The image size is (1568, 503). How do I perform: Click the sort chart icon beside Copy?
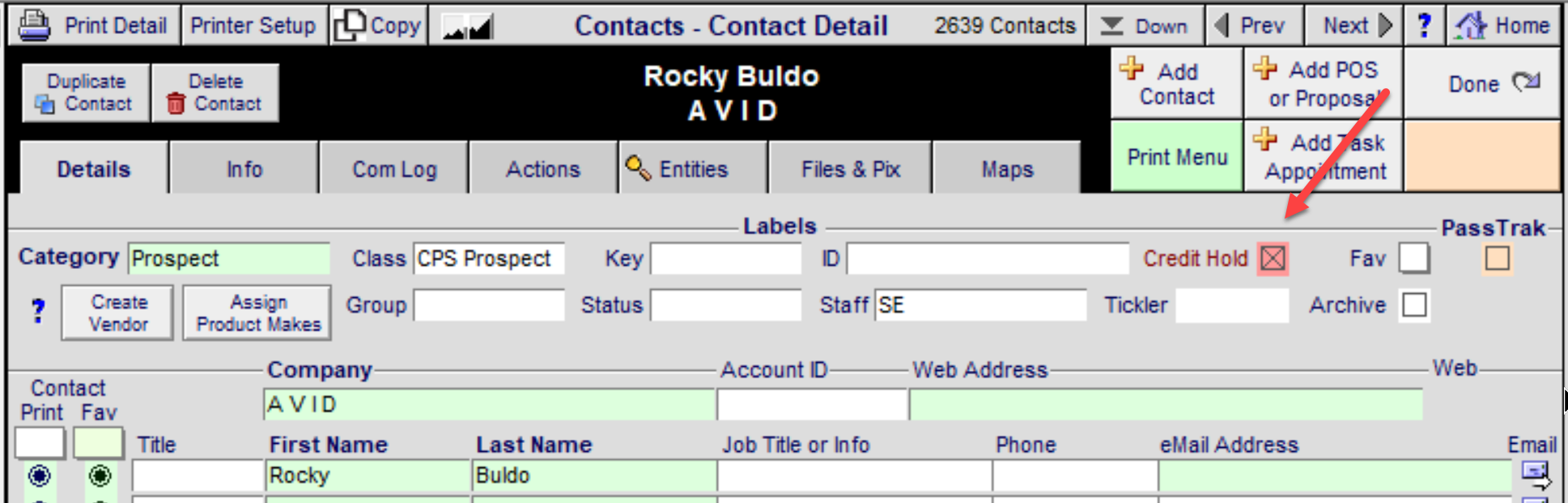pyautogui.click(x=468, y=27)
